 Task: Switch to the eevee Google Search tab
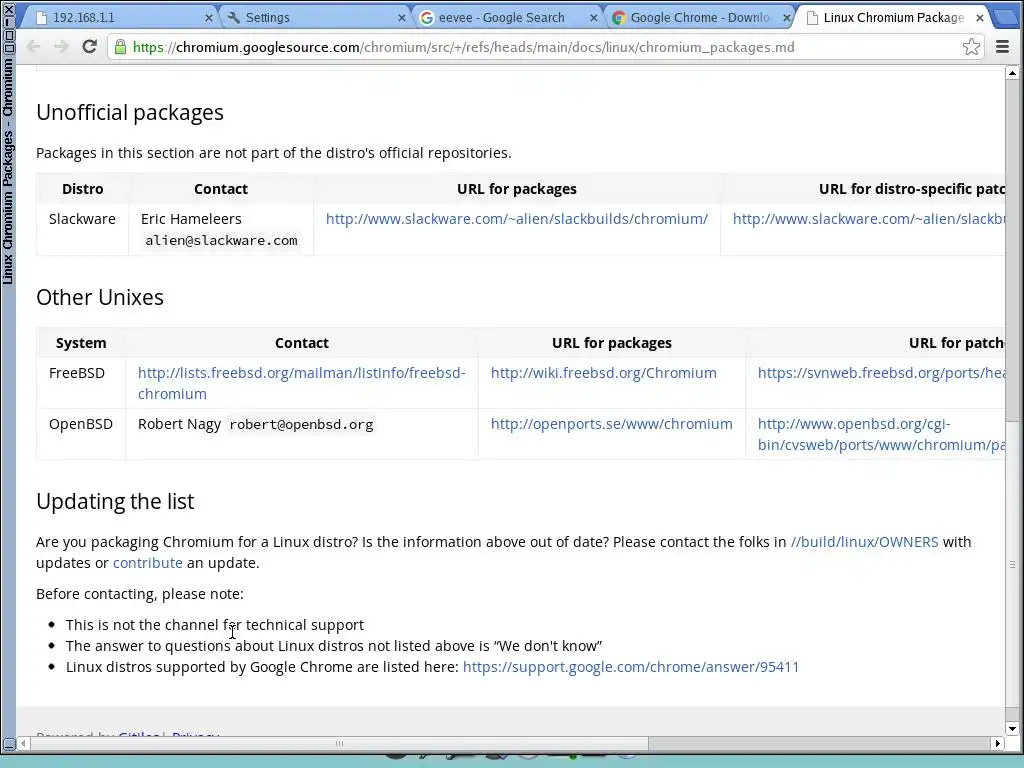pyautogui.click(x=506, y=18)
